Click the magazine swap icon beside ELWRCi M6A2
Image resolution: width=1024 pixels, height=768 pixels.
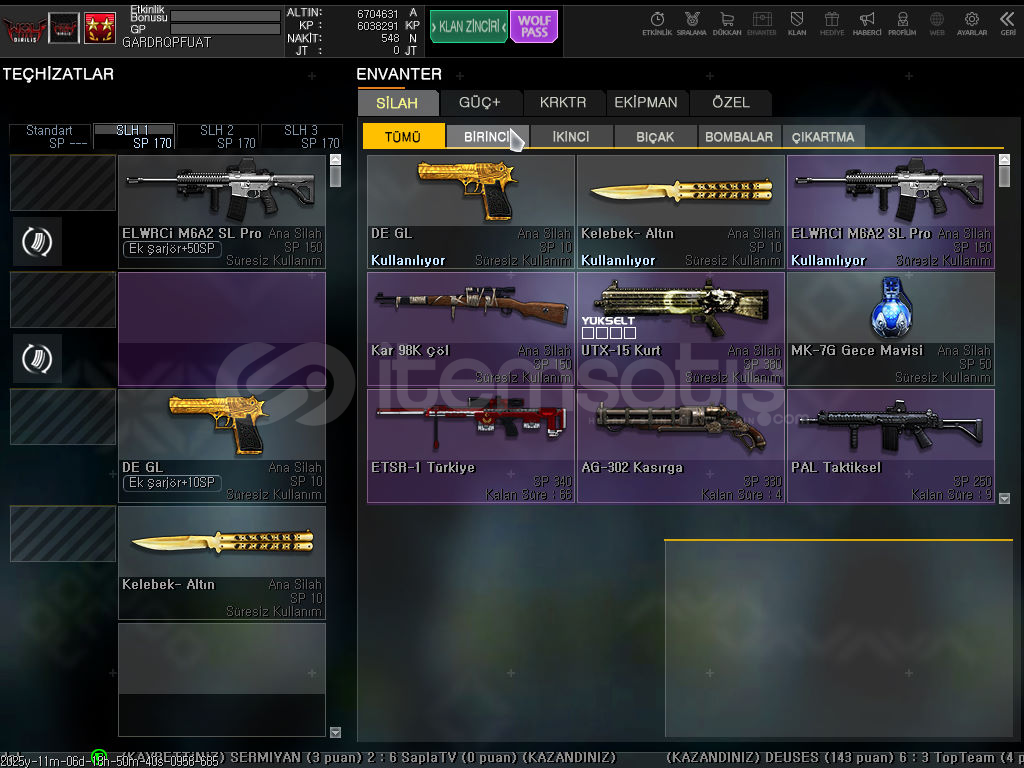tap(37, 241)
